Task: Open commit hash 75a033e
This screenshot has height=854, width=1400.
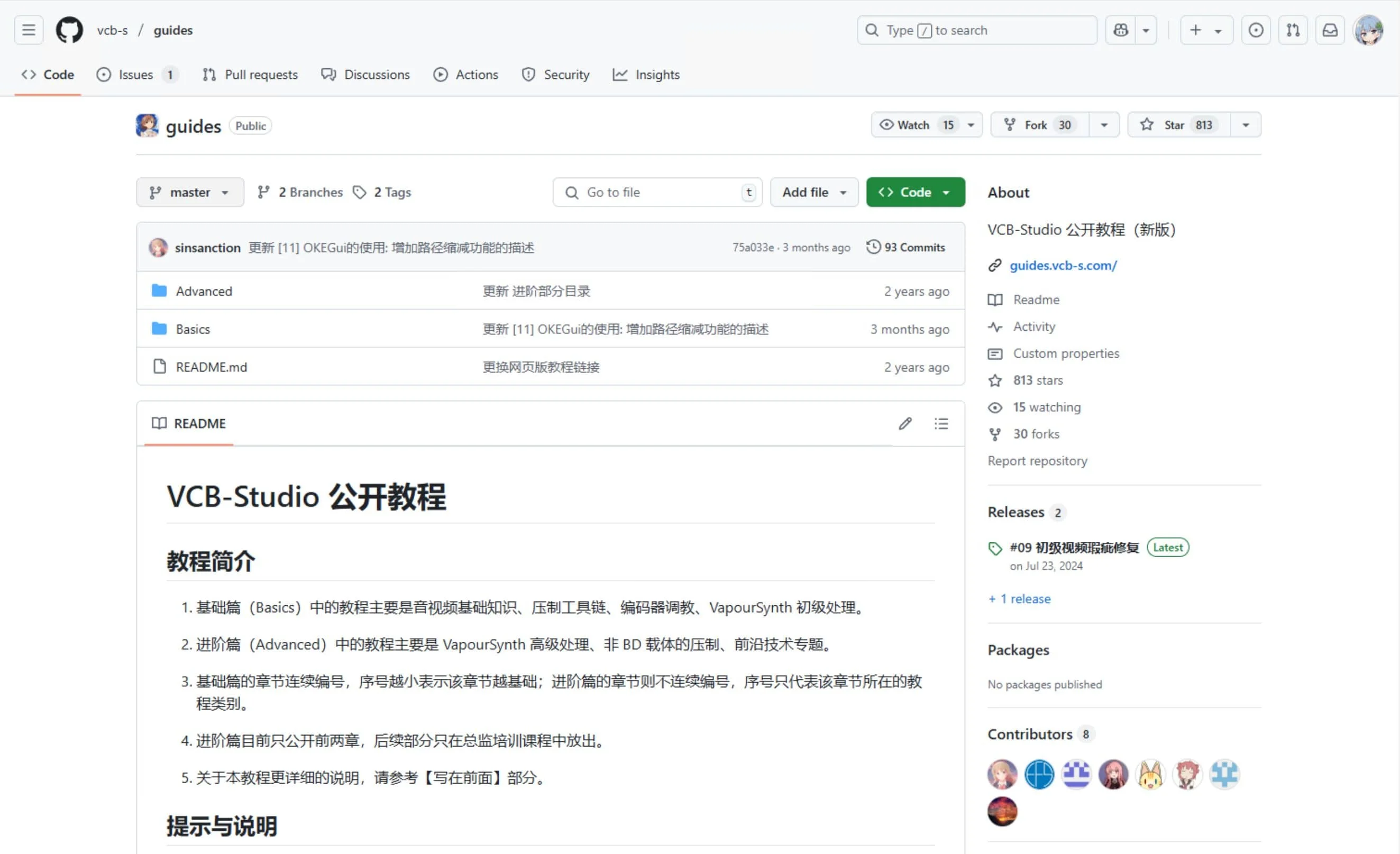Action: click(x=753, y=247)
